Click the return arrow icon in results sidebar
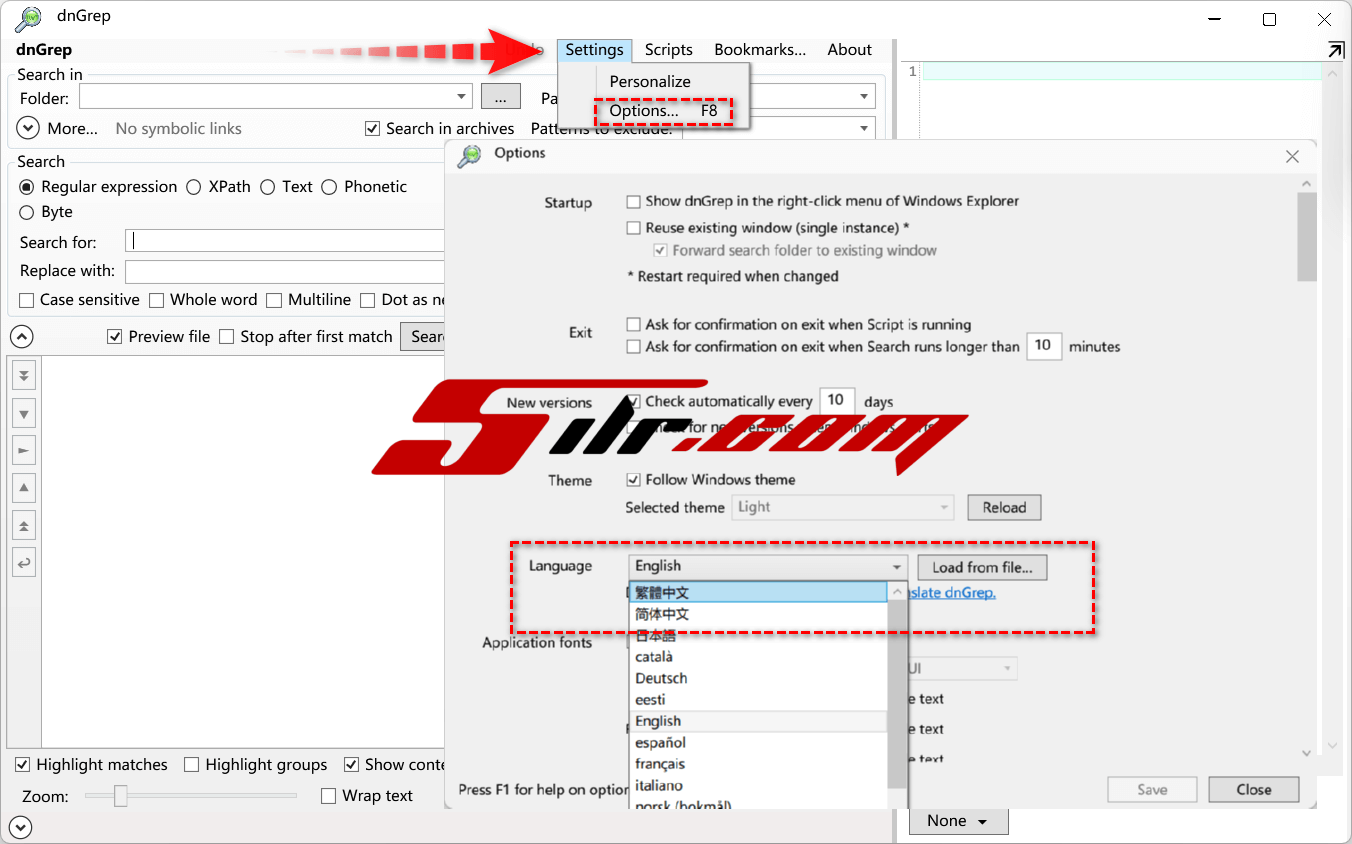The height and width of the screenshot is (844, 1352). pos(25,563)
